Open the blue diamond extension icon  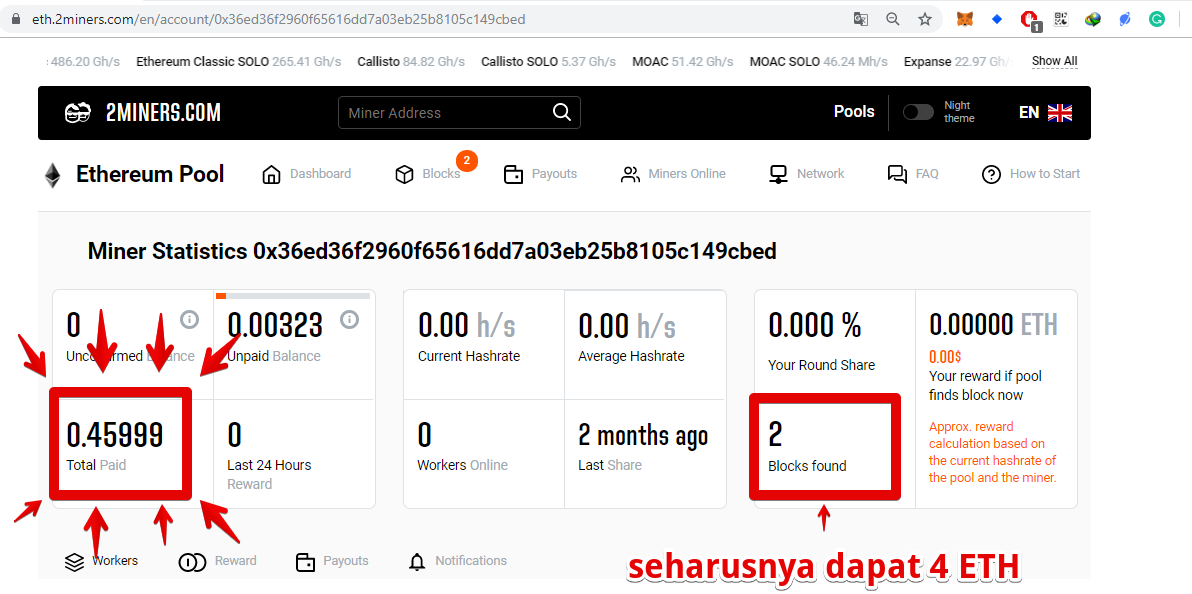click(997, 19)
